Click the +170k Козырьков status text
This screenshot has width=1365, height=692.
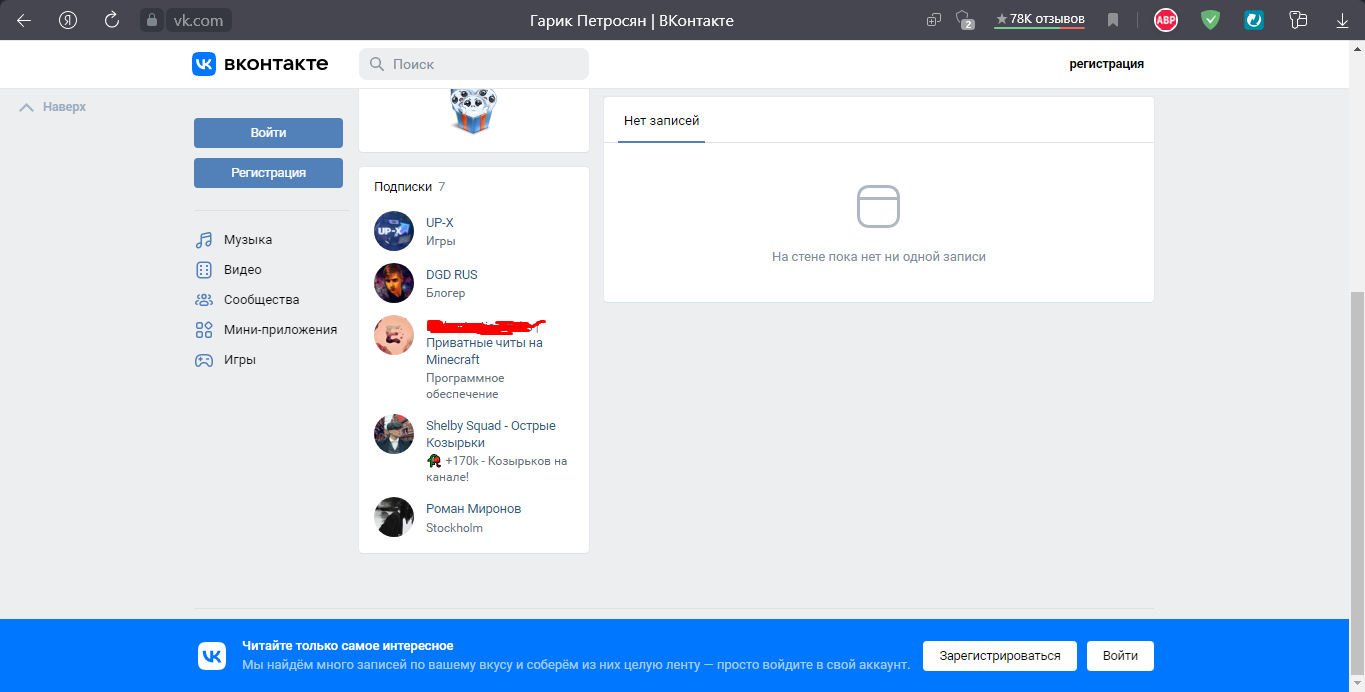(x=497, y=469)
